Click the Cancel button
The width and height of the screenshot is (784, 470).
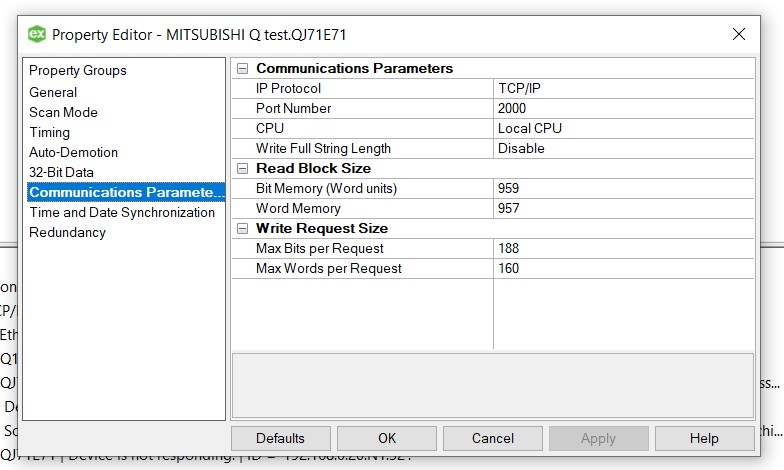coord(492,438)
